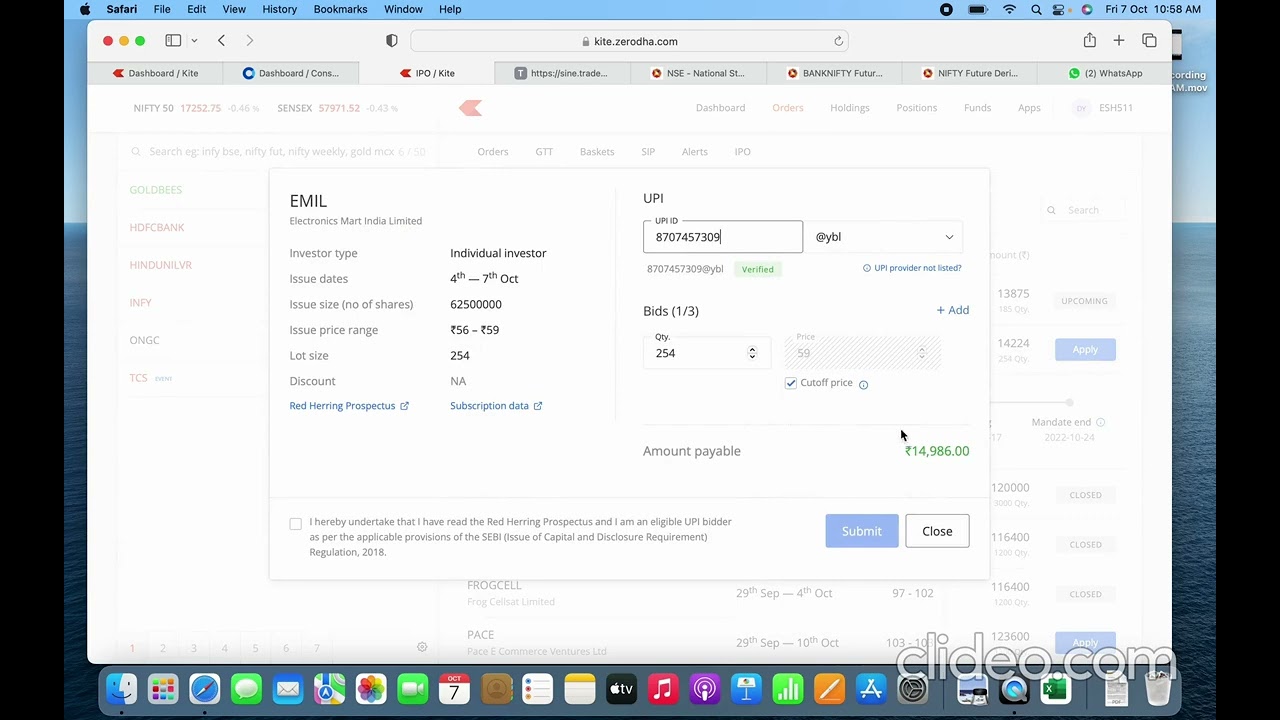The height and width of the screenshot is (720, 1280).
Task: Open the Funds section in Kite
Action: coord(977,108)
